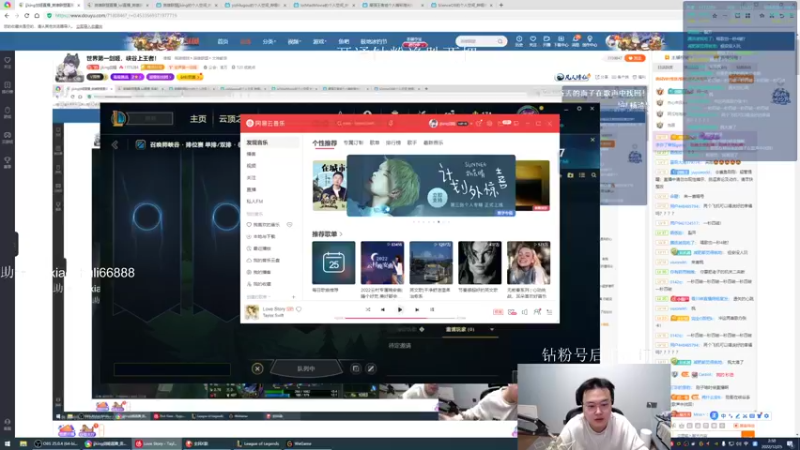800x450 pixels.
Task: Add new playlist with plus icon
Action: 293,296
